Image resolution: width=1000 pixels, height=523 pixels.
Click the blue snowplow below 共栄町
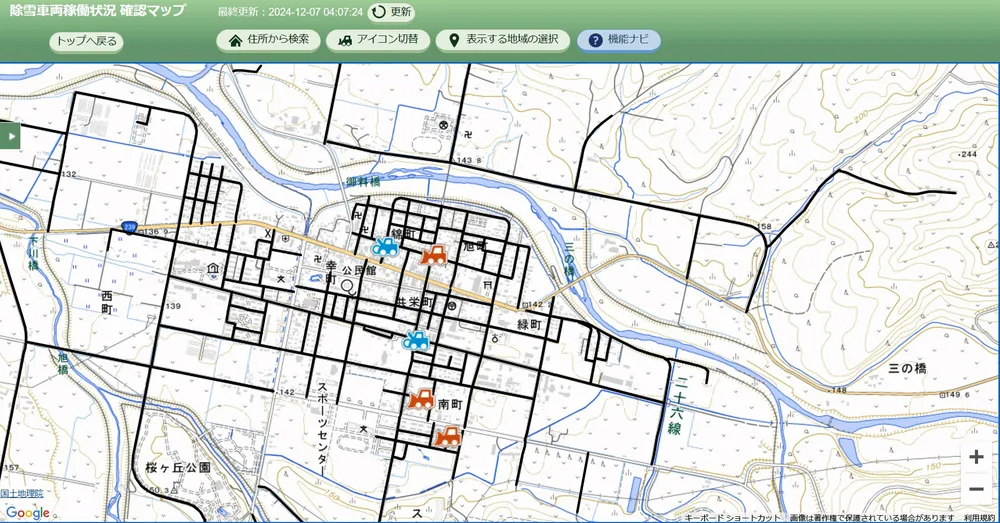click(x=416, y=340)
